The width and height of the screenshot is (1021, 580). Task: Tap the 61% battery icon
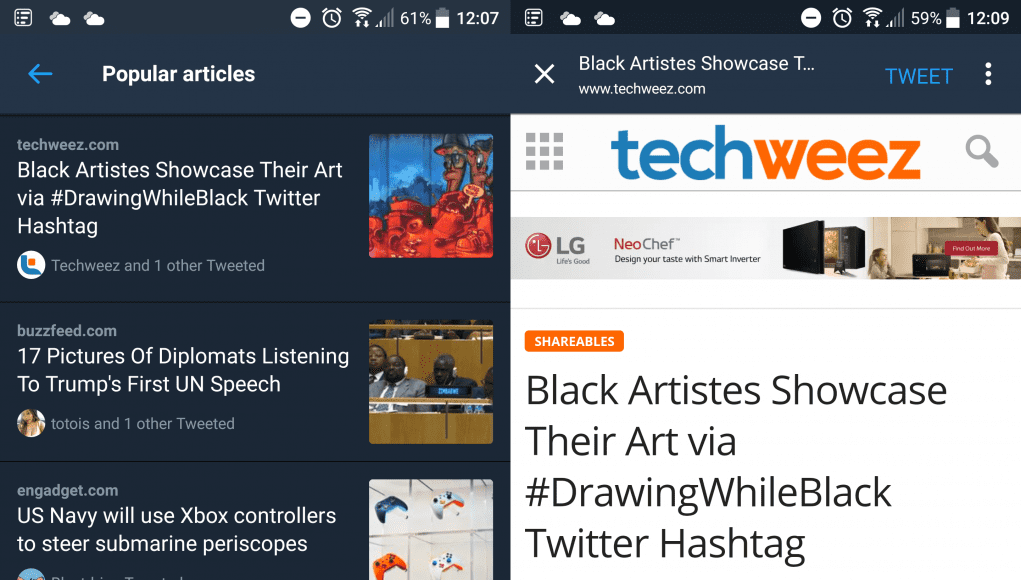click(442, 18)
